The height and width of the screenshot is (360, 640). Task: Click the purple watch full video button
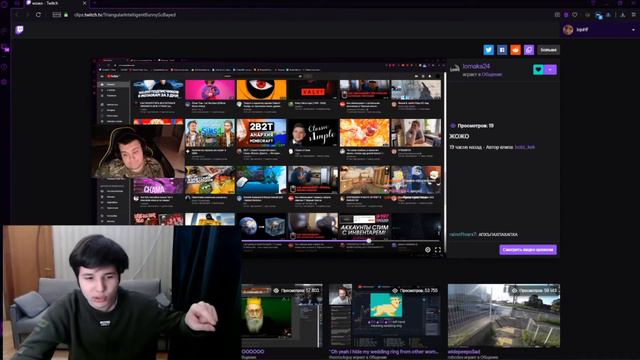pos(528,250)
